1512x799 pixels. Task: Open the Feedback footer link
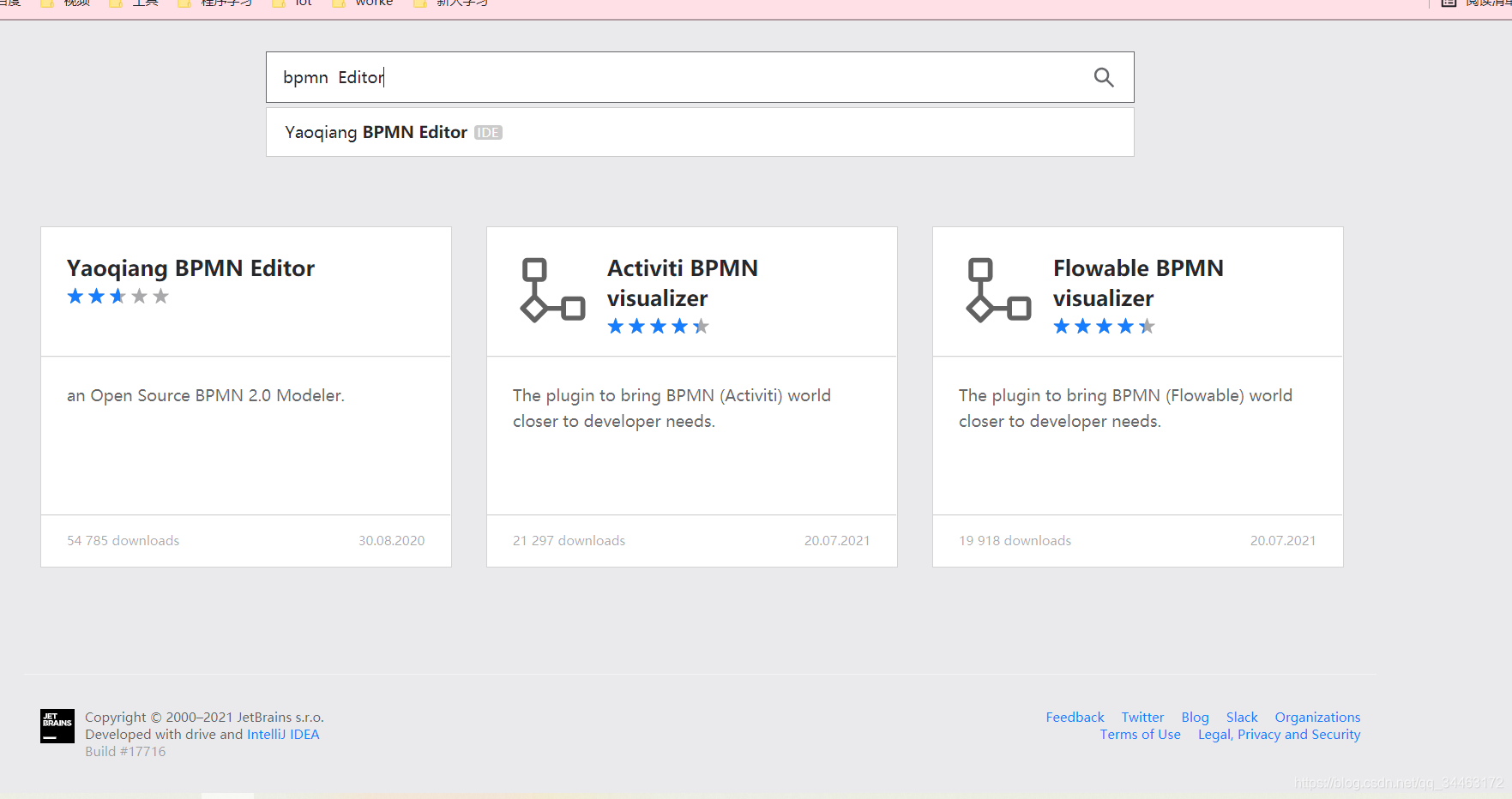pos(1075,718)
